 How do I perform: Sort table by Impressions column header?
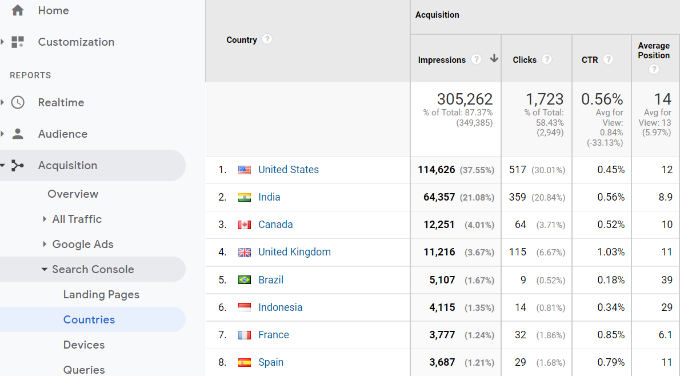click(x=441, y=60)
